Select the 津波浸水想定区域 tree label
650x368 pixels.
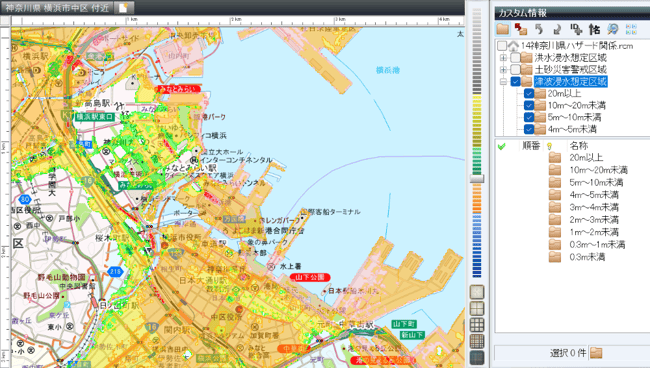(x=570, y=81)
